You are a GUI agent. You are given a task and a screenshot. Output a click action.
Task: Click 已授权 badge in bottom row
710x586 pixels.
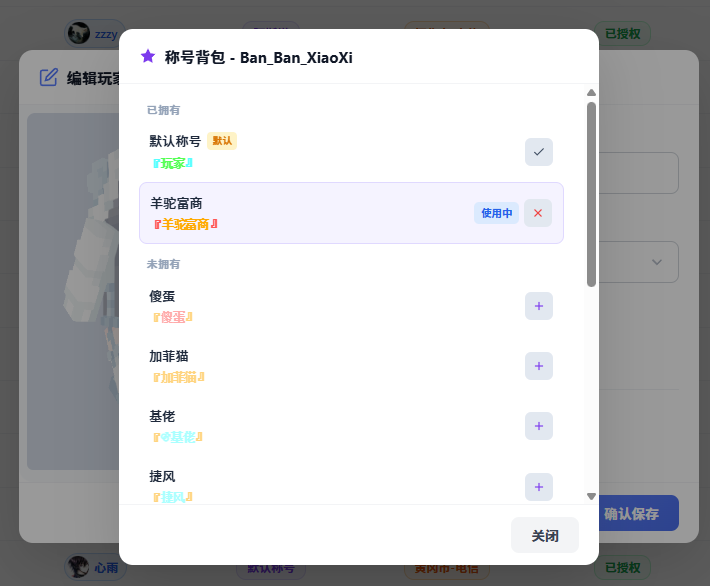point(623,567)
